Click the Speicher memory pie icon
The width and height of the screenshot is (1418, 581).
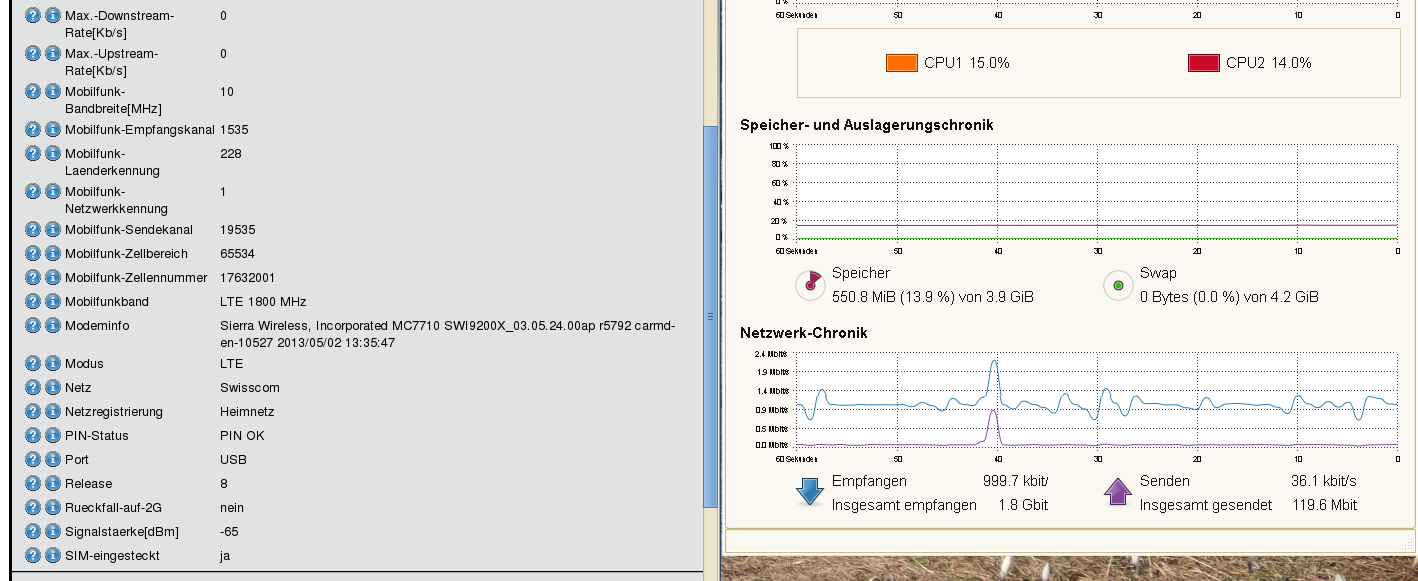coord(809,285)
